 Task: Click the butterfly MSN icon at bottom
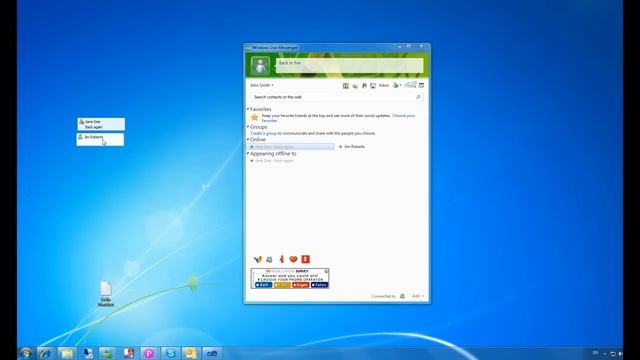pos(258,259)
